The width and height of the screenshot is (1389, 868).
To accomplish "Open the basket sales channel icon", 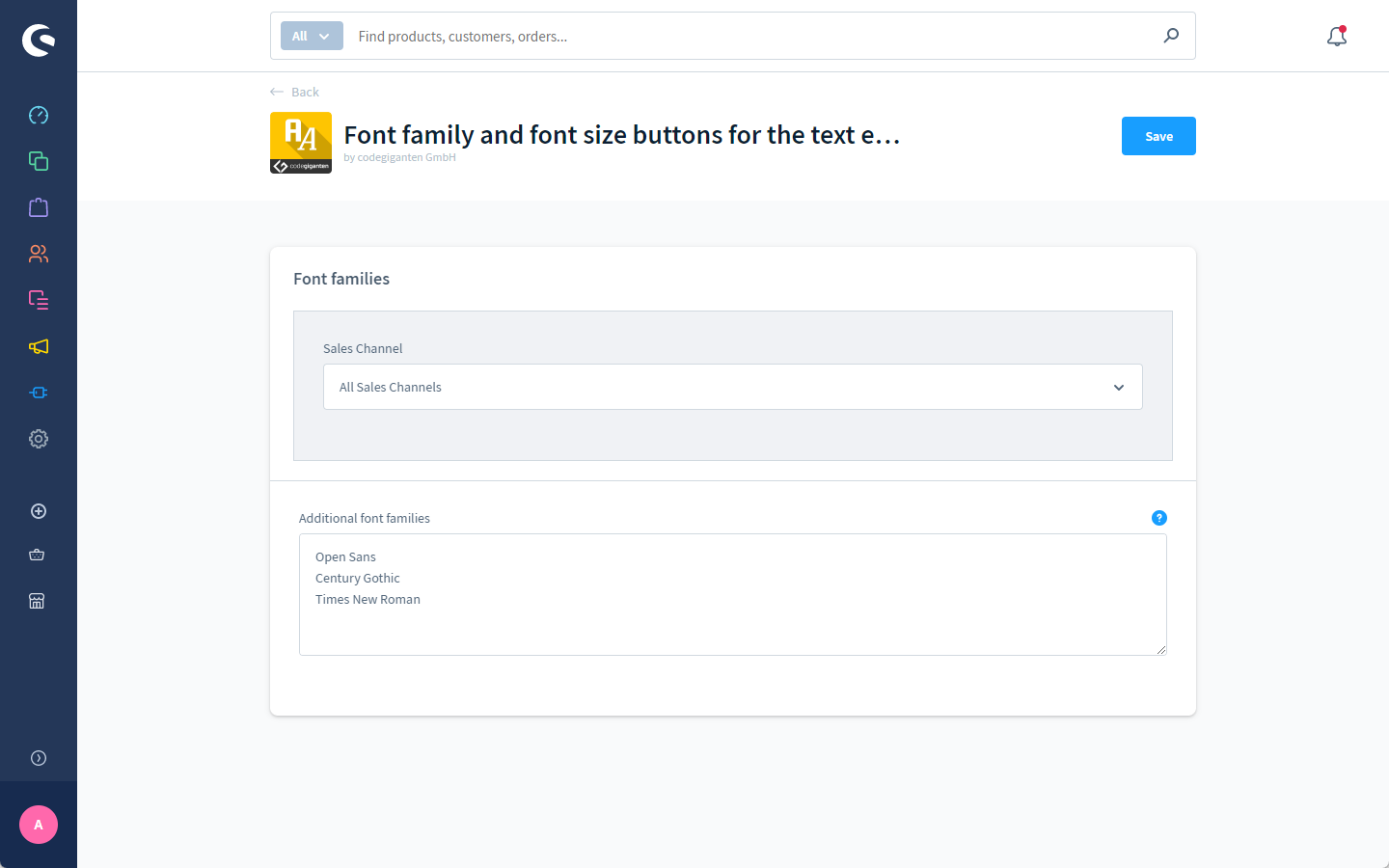I will (37, 555).
